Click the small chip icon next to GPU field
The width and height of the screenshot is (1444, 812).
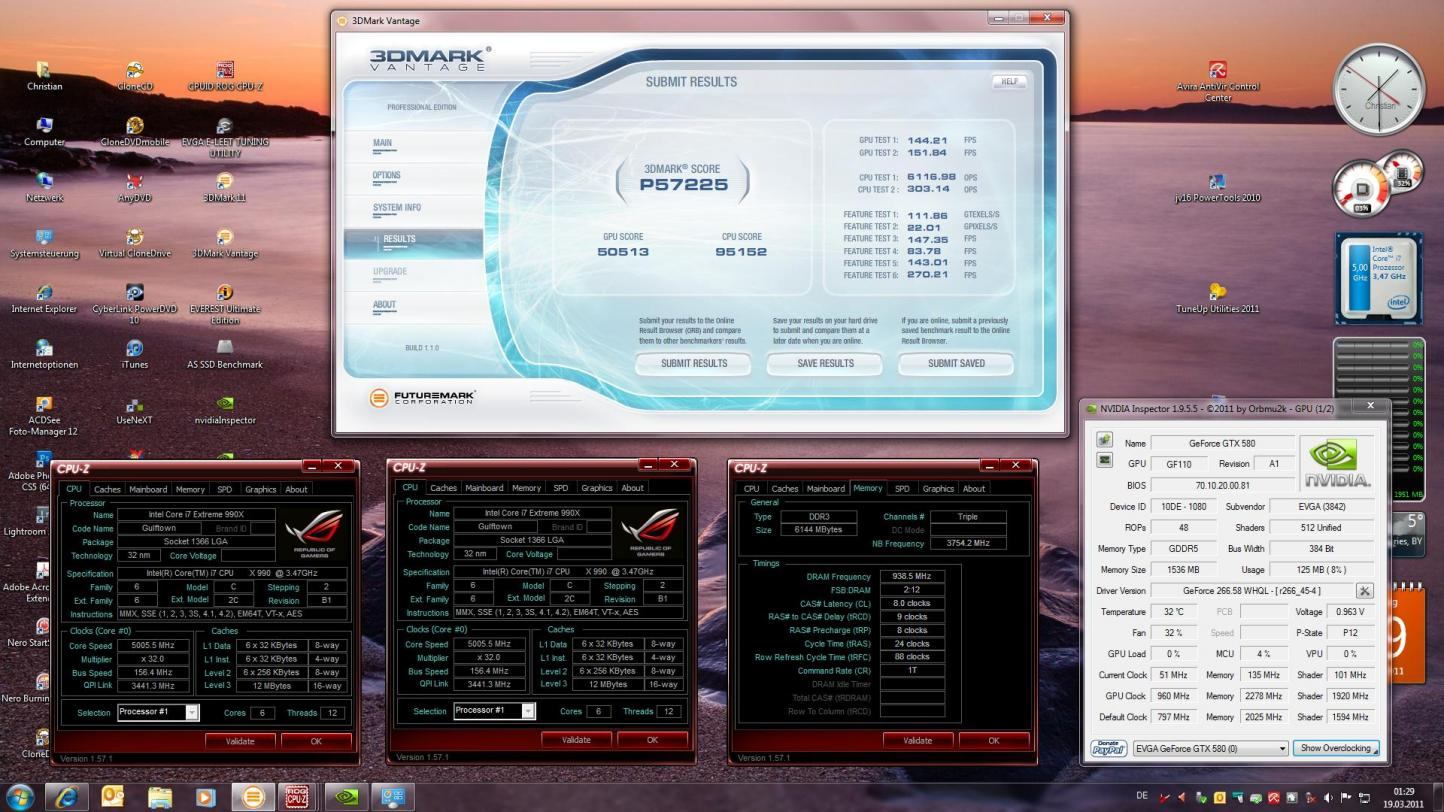(x=1104, y=460)
